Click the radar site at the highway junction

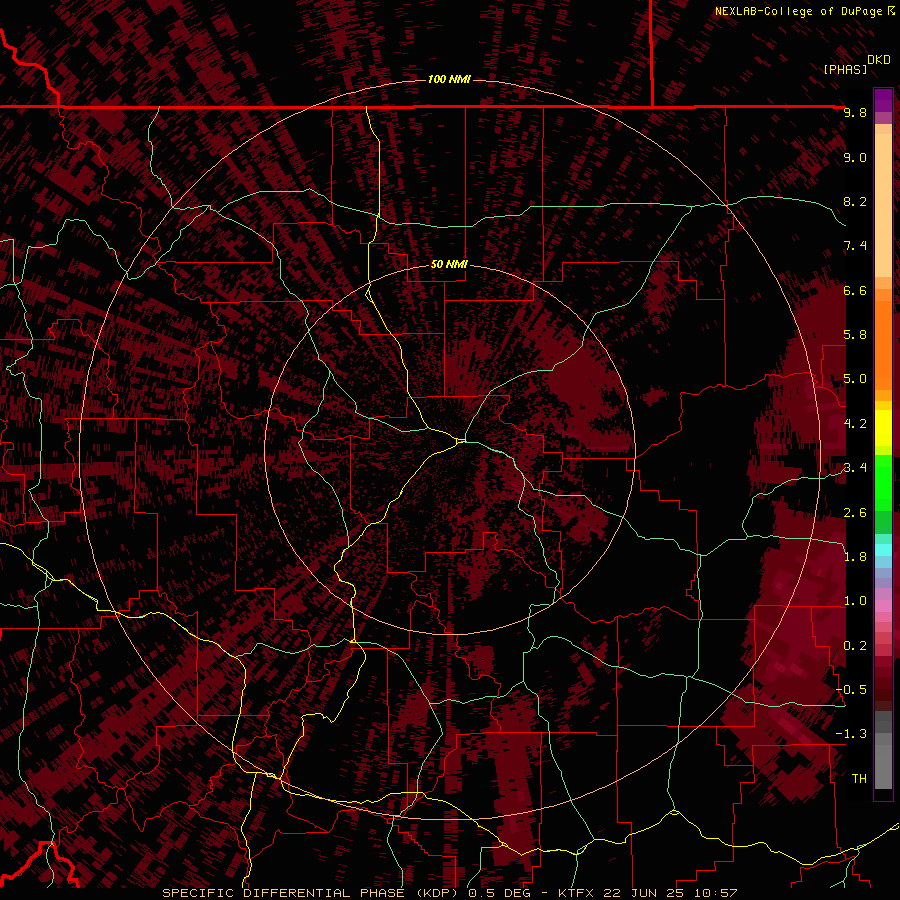pyautogui.click(x=461, y=441)
